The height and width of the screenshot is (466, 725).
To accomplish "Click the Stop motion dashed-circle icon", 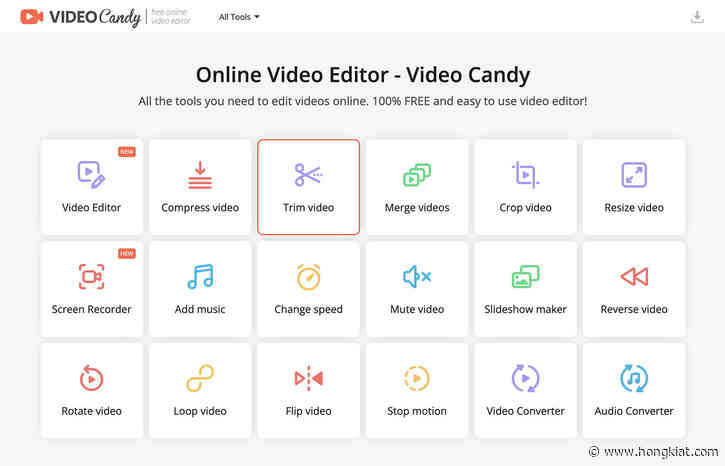I will [417, 378].
